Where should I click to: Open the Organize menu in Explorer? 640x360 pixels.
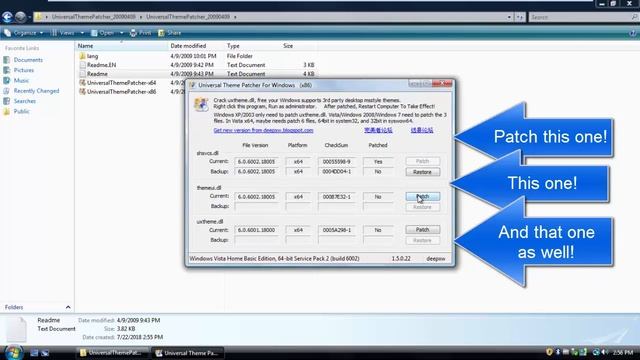[23, 33]
